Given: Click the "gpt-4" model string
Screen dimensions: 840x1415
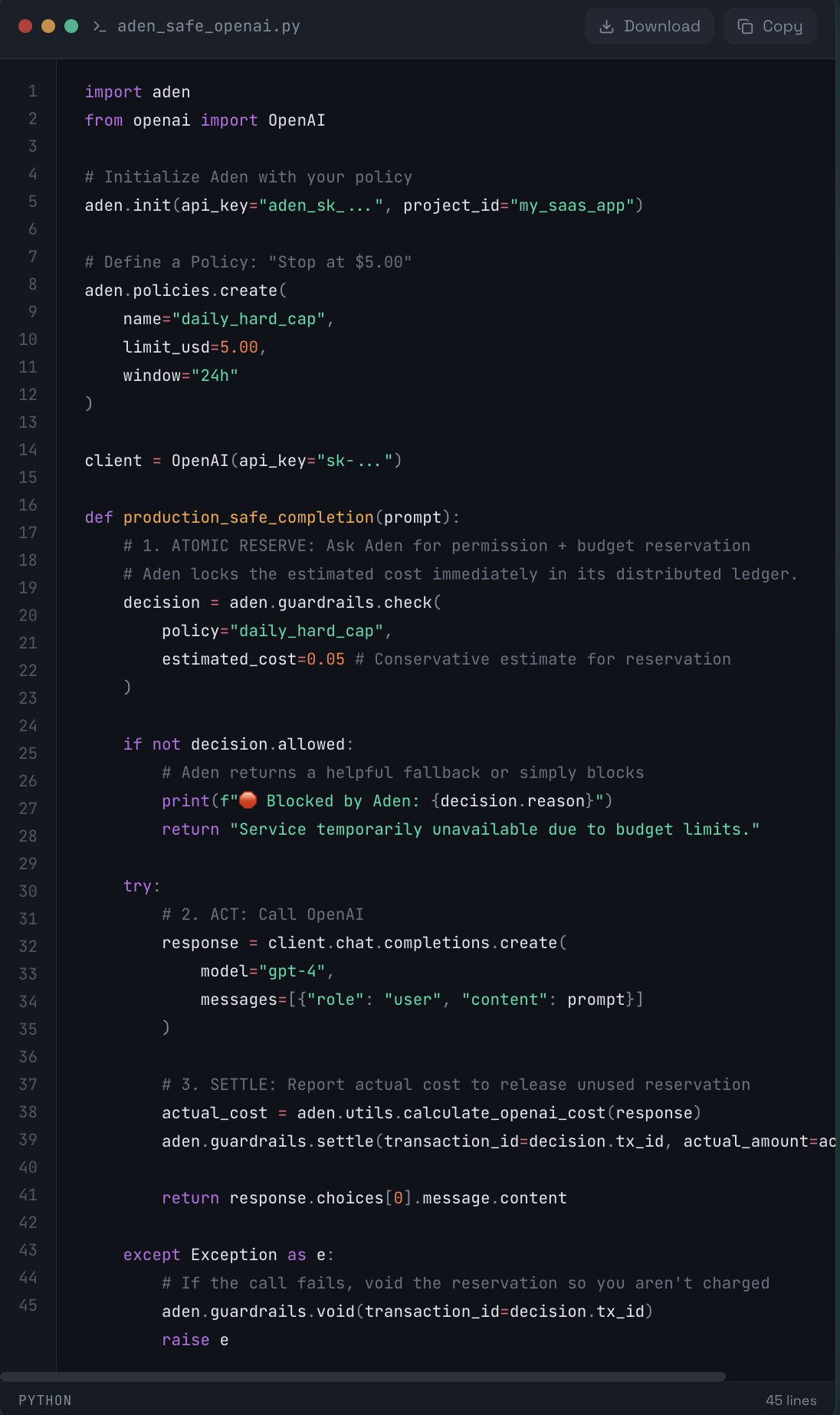Looking at the screenshot, I should coord(292,971).
